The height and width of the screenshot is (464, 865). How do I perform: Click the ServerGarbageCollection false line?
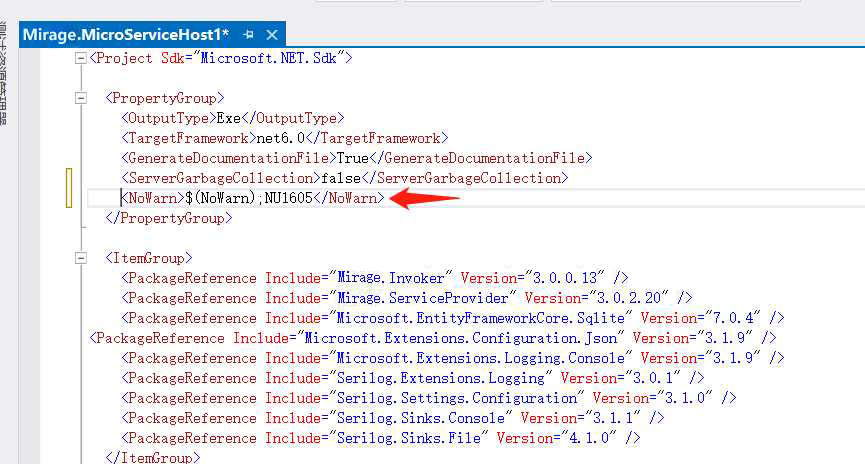click(345, 178)
